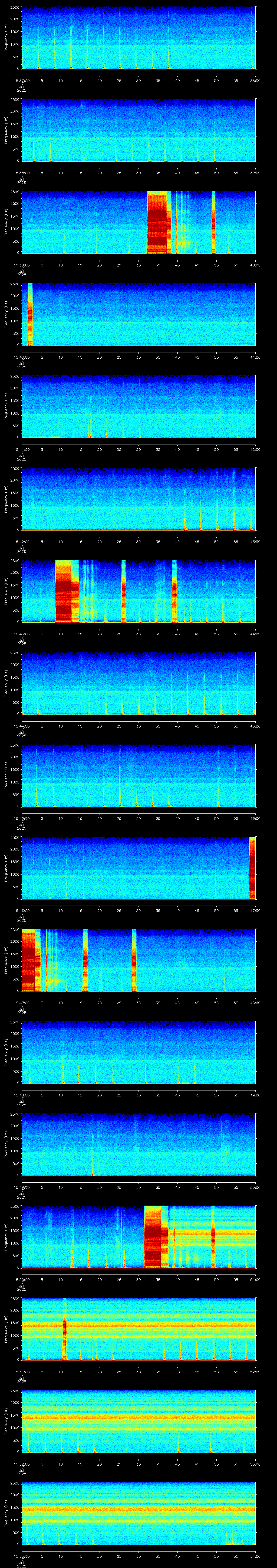Click the 15:37:00 start time label
The height and width of the screenshot is (1568, 277).
21,80
